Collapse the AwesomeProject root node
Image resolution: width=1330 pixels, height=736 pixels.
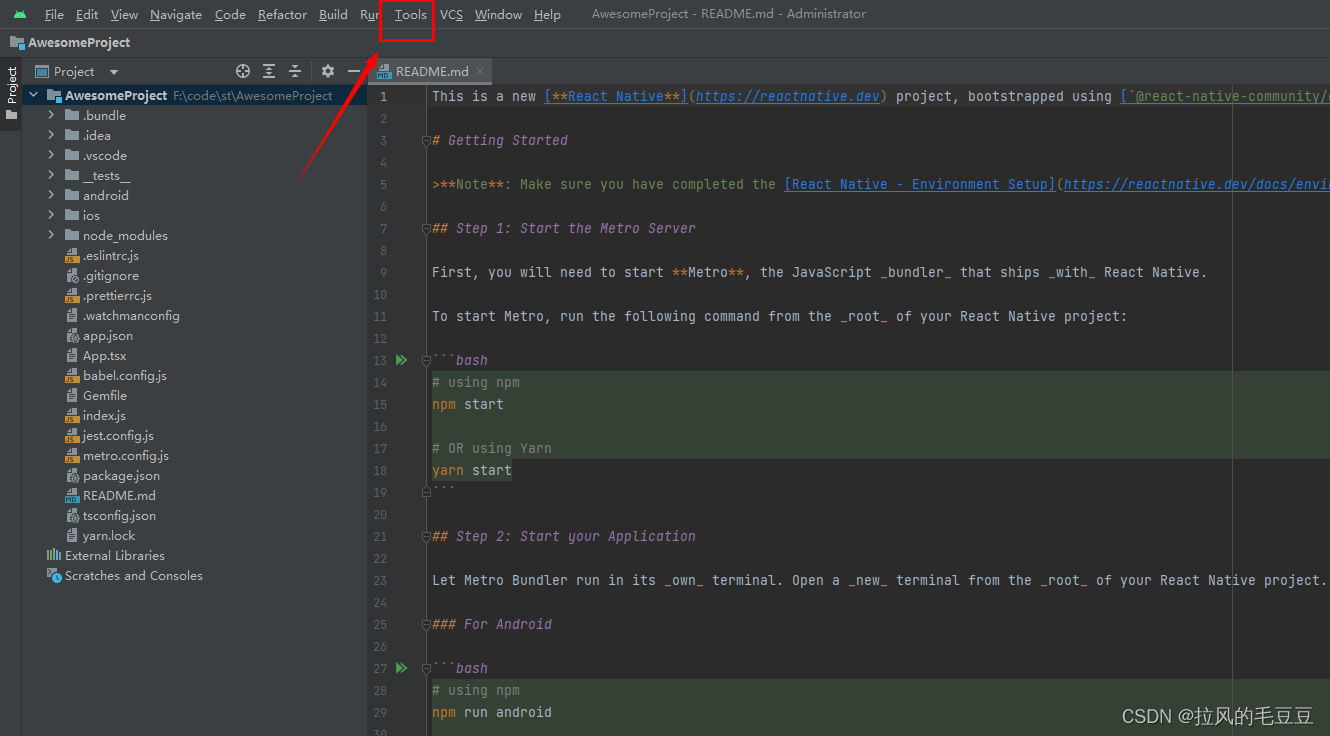33,95
